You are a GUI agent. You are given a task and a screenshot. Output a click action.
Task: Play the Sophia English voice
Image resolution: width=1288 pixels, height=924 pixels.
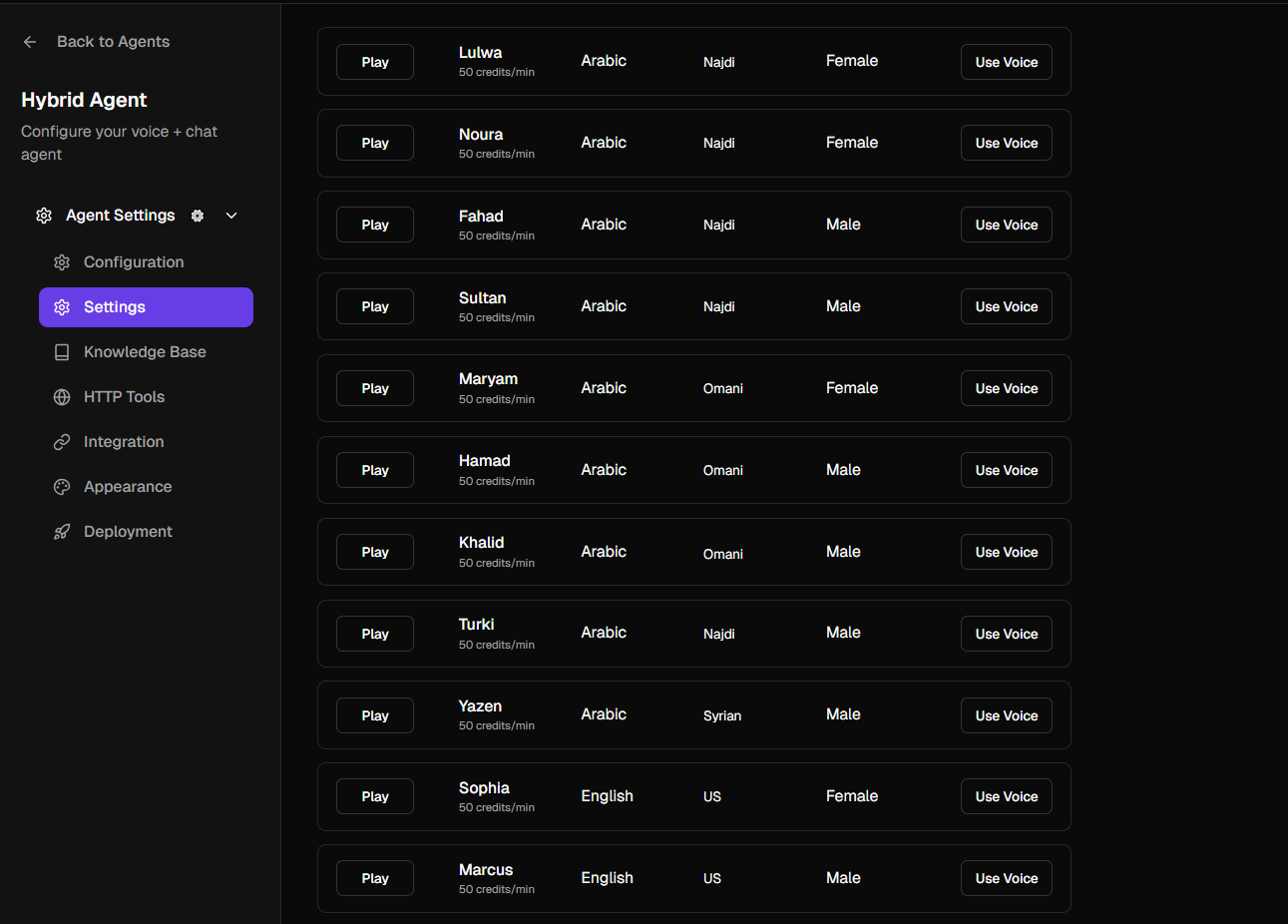pyautogui.click(x=374, y=796)
